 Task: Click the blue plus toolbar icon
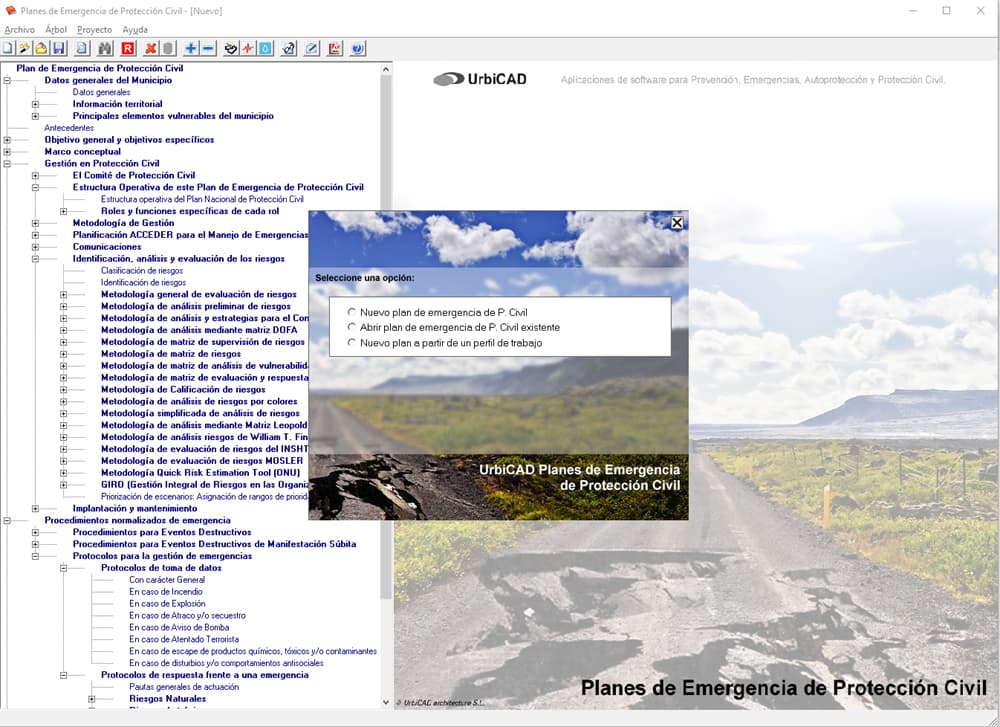(x=191, y=48)
